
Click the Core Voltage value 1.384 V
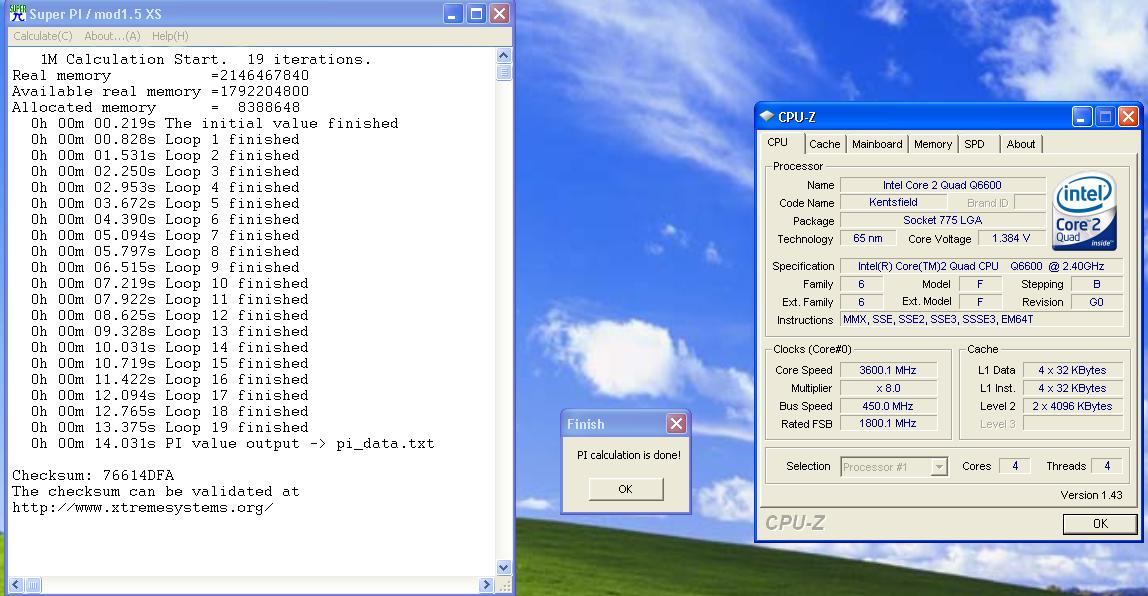click(x=1011, y=239)
